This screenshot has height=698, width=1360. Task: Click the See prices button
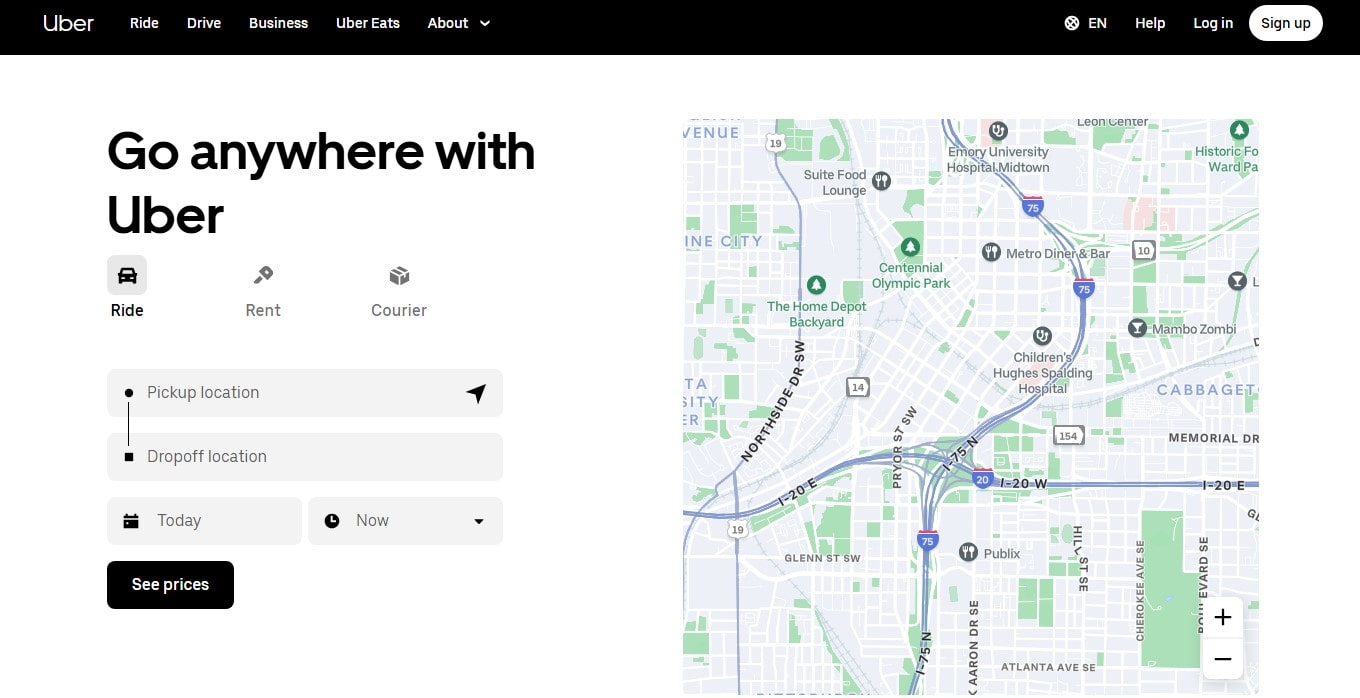pos(170,585)
